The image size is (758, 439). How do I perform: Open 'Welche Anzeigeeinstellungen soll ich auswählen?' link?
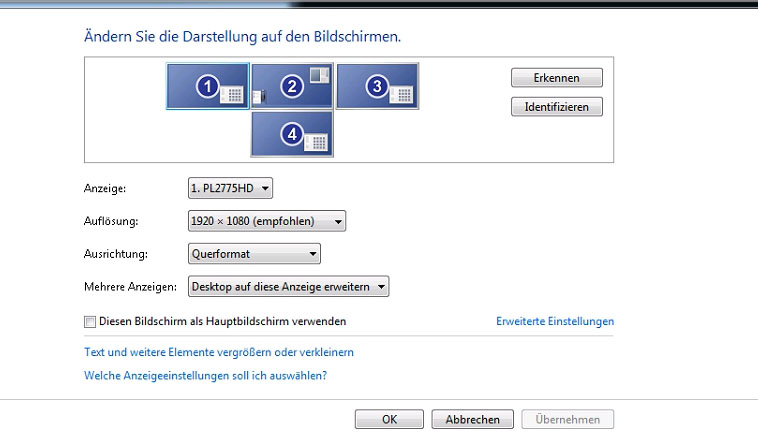tap(205, 376)
